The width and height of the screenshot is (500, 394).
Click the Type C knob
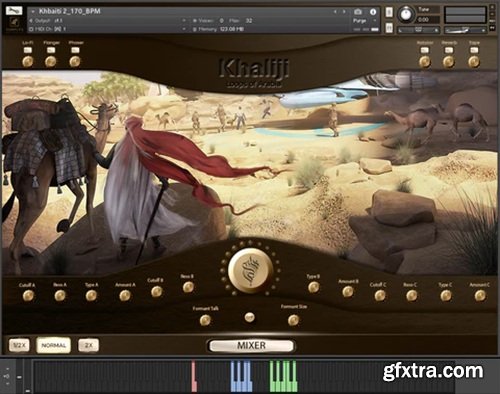(x=446, y=296)
